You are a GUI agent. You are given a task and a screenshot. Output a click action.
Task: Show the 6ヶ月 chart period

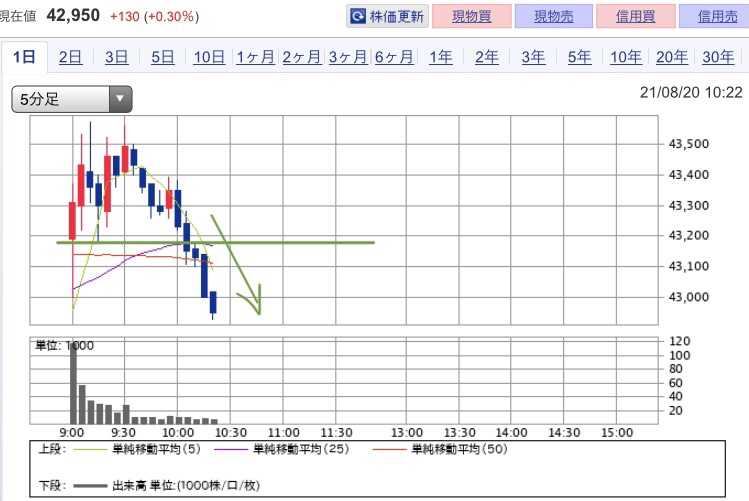coord(394,57)
